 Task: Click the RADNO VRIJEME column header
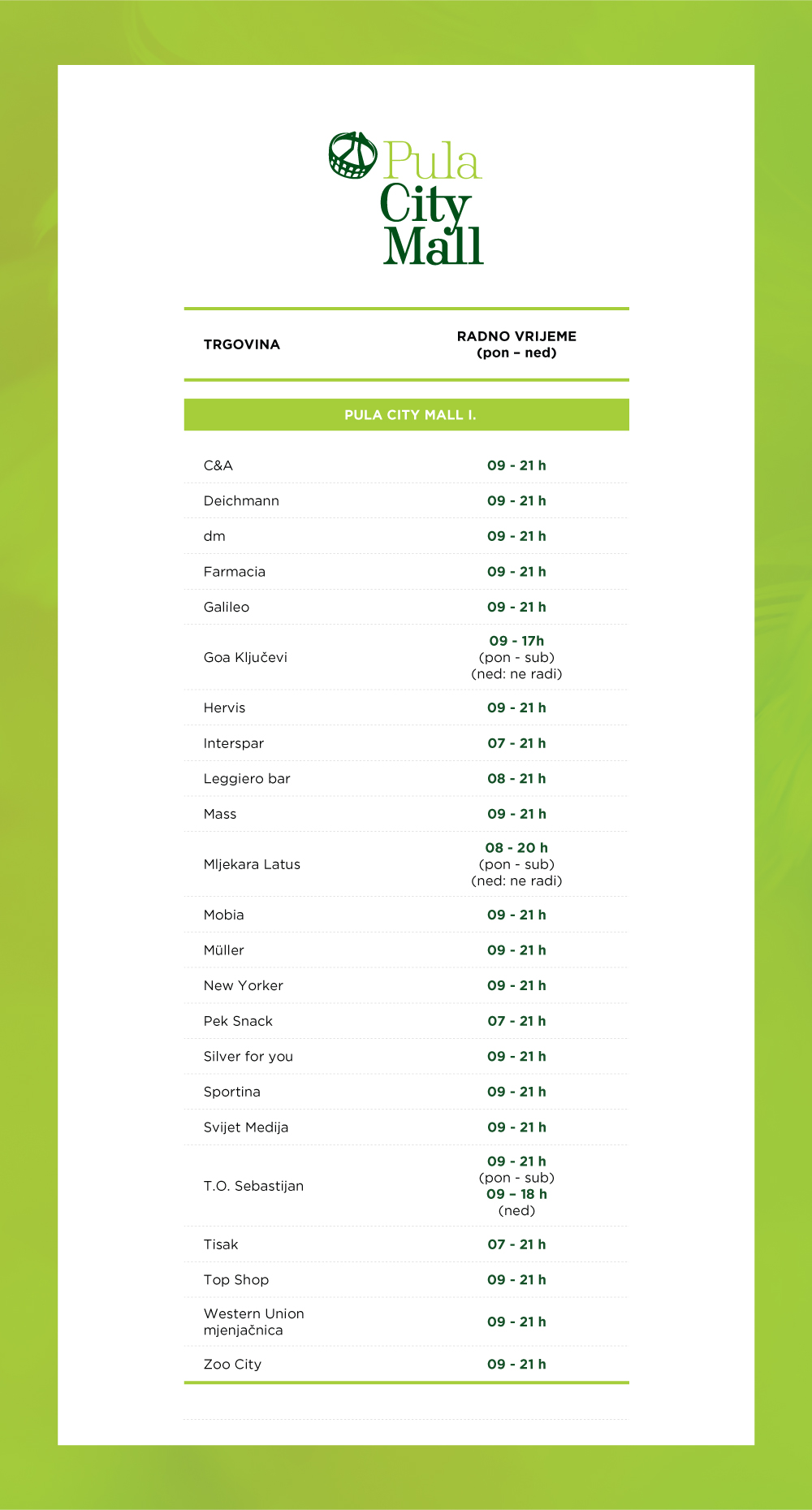tap(516, 344)
